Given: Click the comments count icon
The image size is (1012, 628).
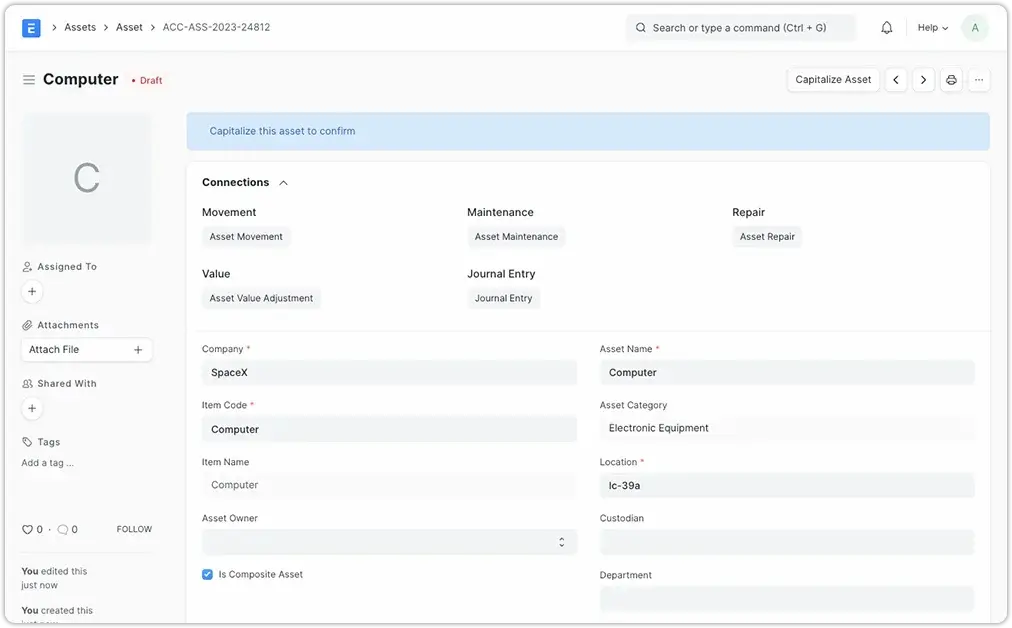Looking at the screenshot, I should (x=63, y=529).
